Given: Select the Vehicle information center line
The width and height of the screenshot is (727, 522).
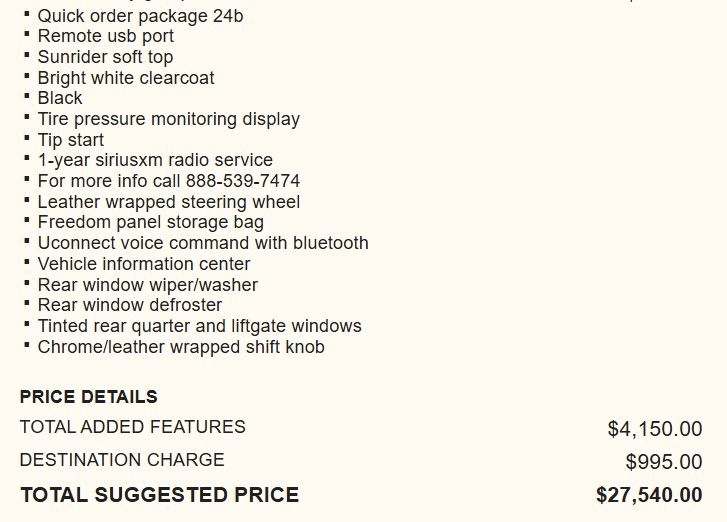Looking at the screenshot, I should [x=144, y=264].
